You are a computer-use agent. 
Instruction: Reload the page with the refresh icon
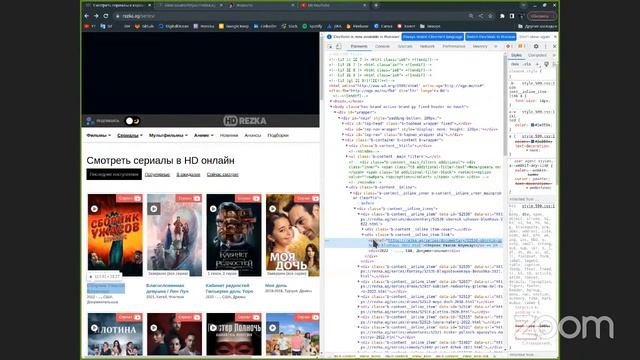pos(106,16)
